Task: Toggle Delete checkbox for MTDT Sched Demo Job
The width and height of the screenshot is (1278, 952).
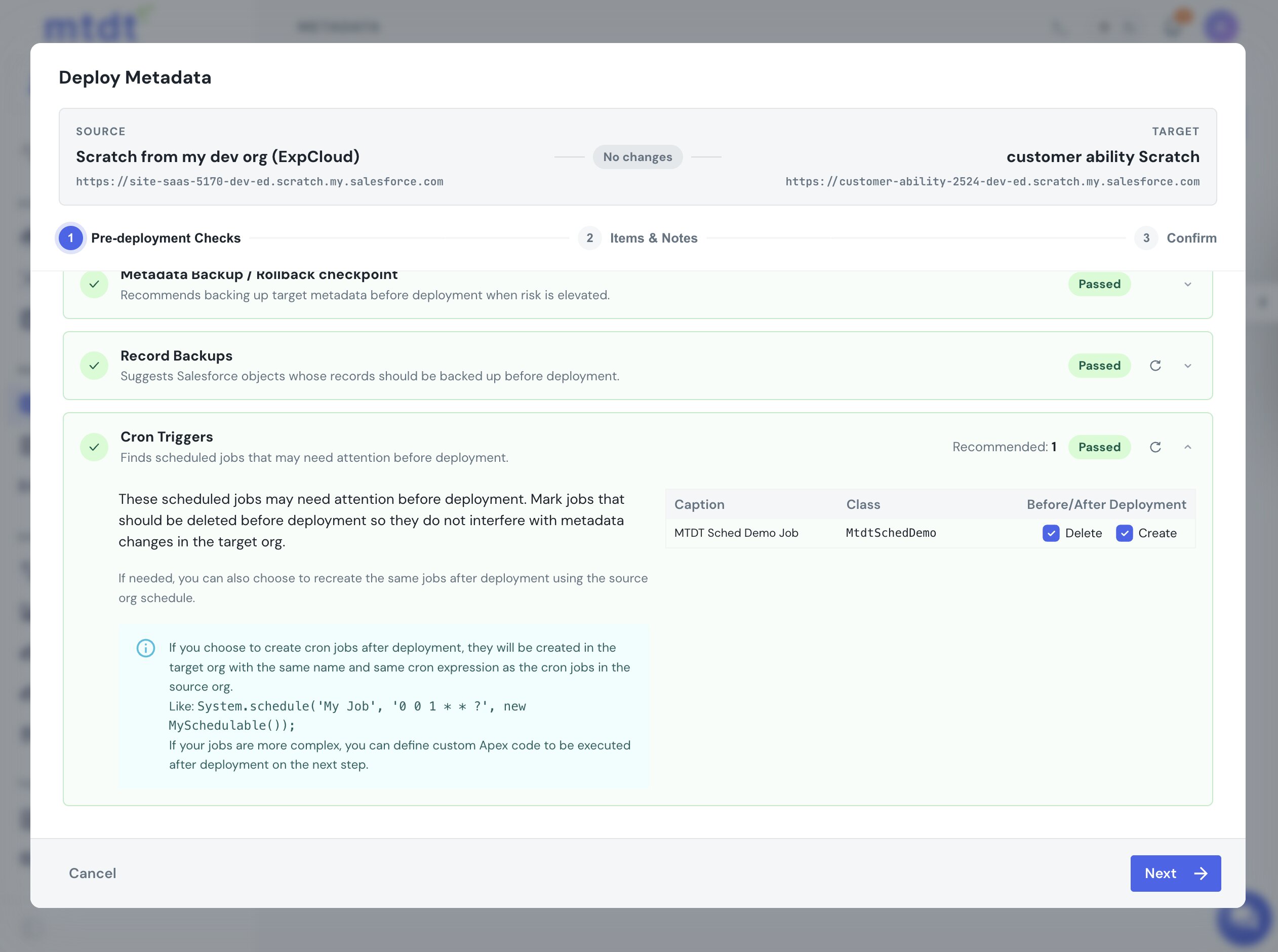Action: (1051, 533)
